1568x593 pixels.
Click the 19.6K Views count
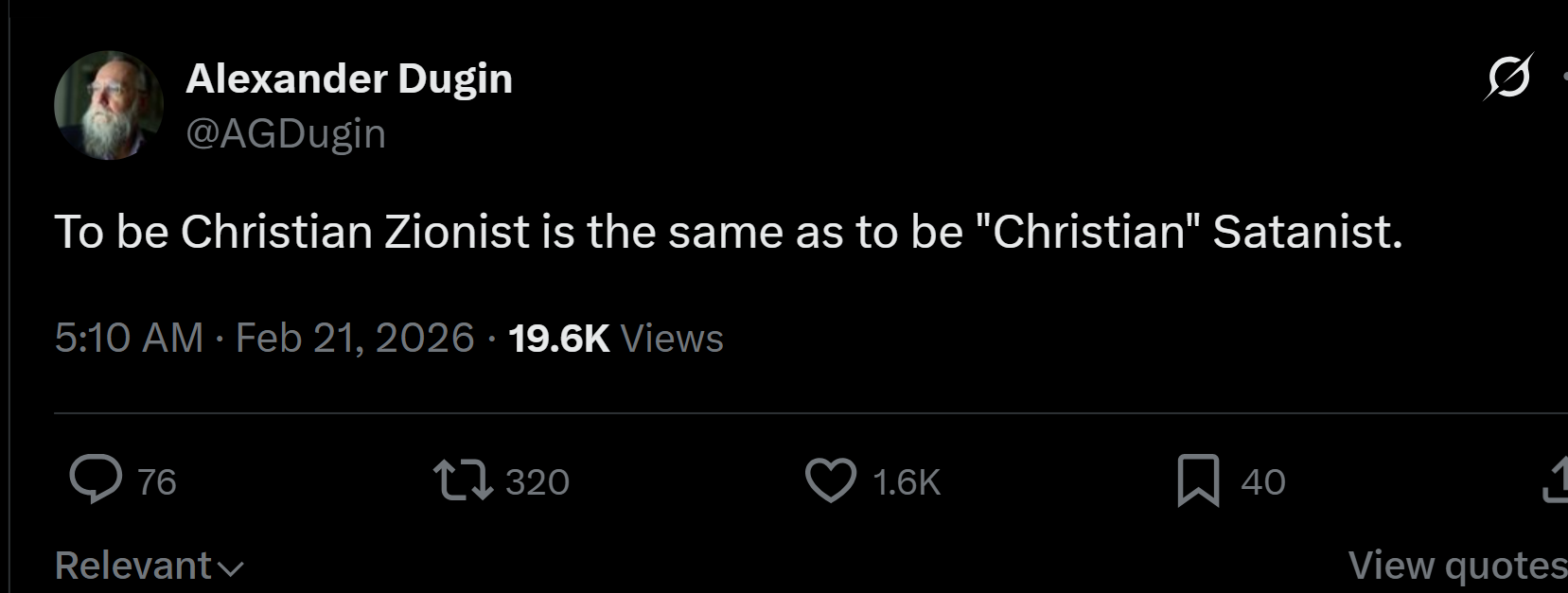[x=615, y=338]
